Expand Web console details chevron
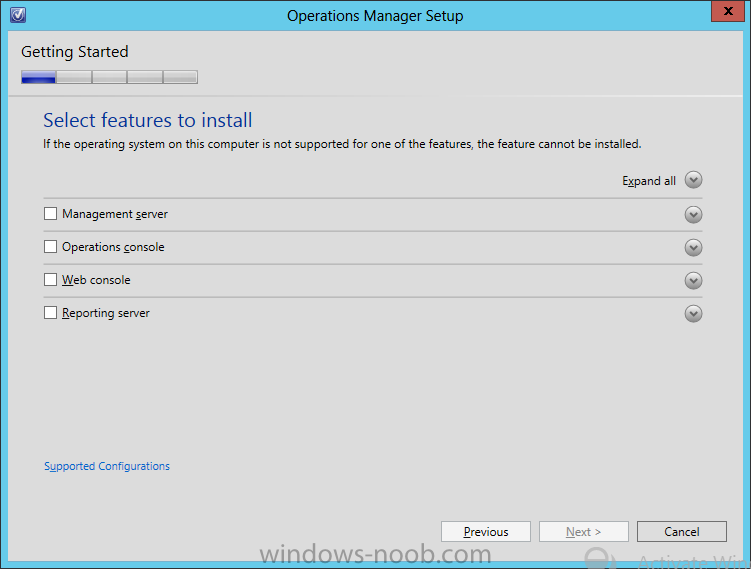The height and width of the screenshot is (569, 751). point(693,281)
